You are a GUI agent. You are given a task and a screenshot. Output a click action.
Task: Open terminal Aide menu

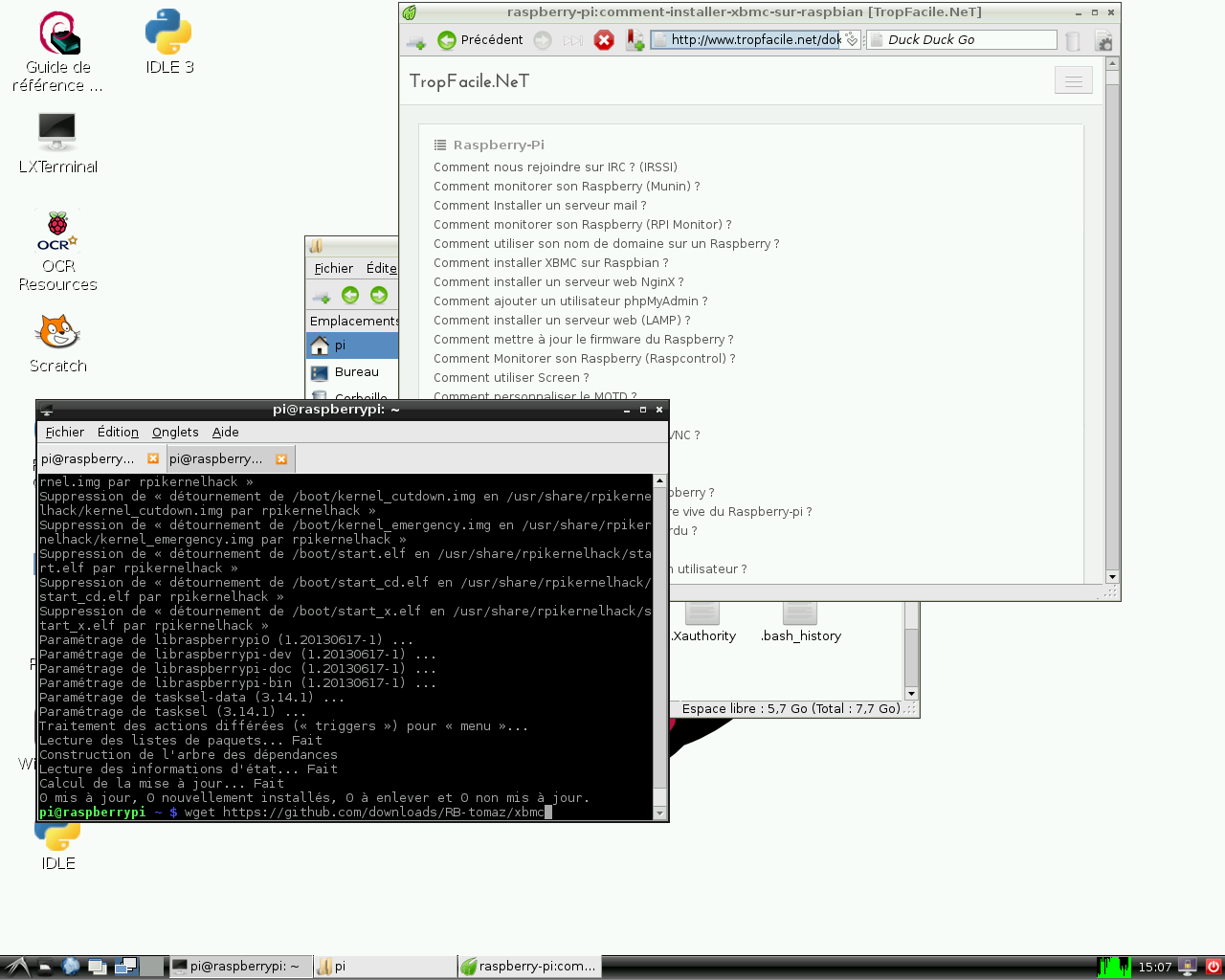coord(225,433)
